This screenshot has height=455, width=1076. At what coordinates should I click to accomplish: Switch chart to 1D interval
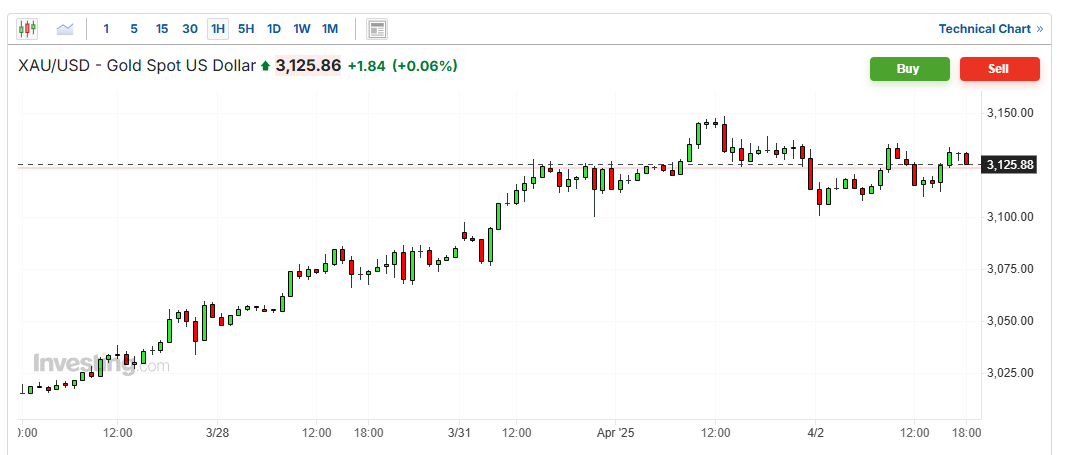(x=273, y=29)
